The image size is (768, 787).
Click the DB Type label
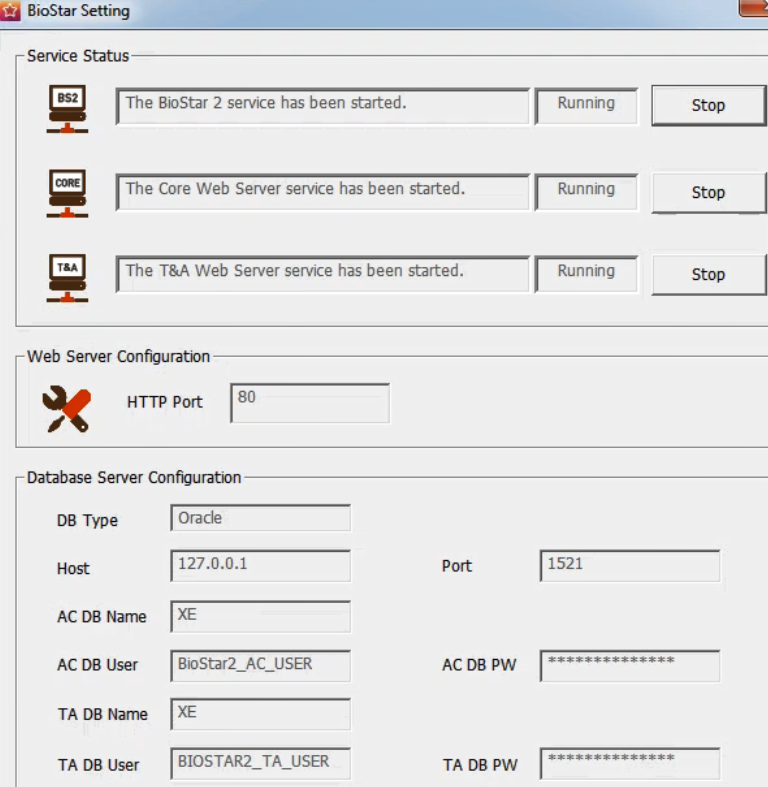coord(87,520)
